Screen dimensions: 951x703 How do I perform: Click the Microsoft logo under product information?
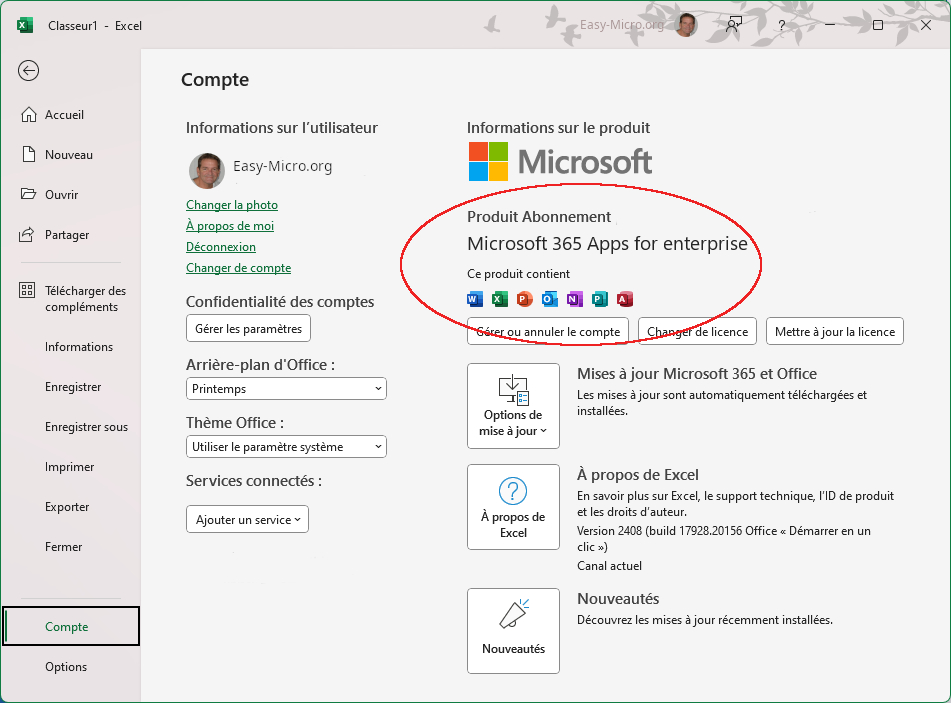tap(560, 161)
